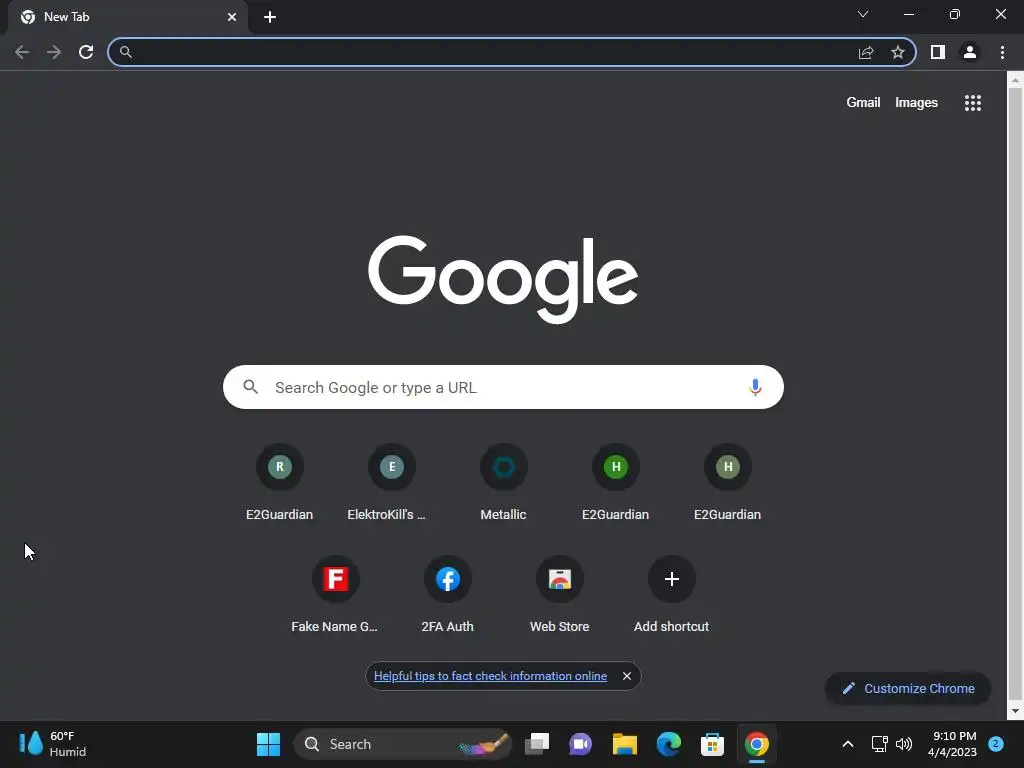Start voice search with microphone icon
This screenshot has height=768, width=1024.
pos(755,387)
